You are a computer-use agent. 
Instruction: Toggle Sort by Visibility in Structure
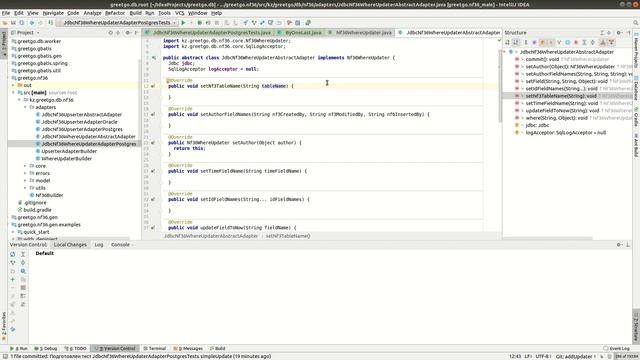pos(507,42)
